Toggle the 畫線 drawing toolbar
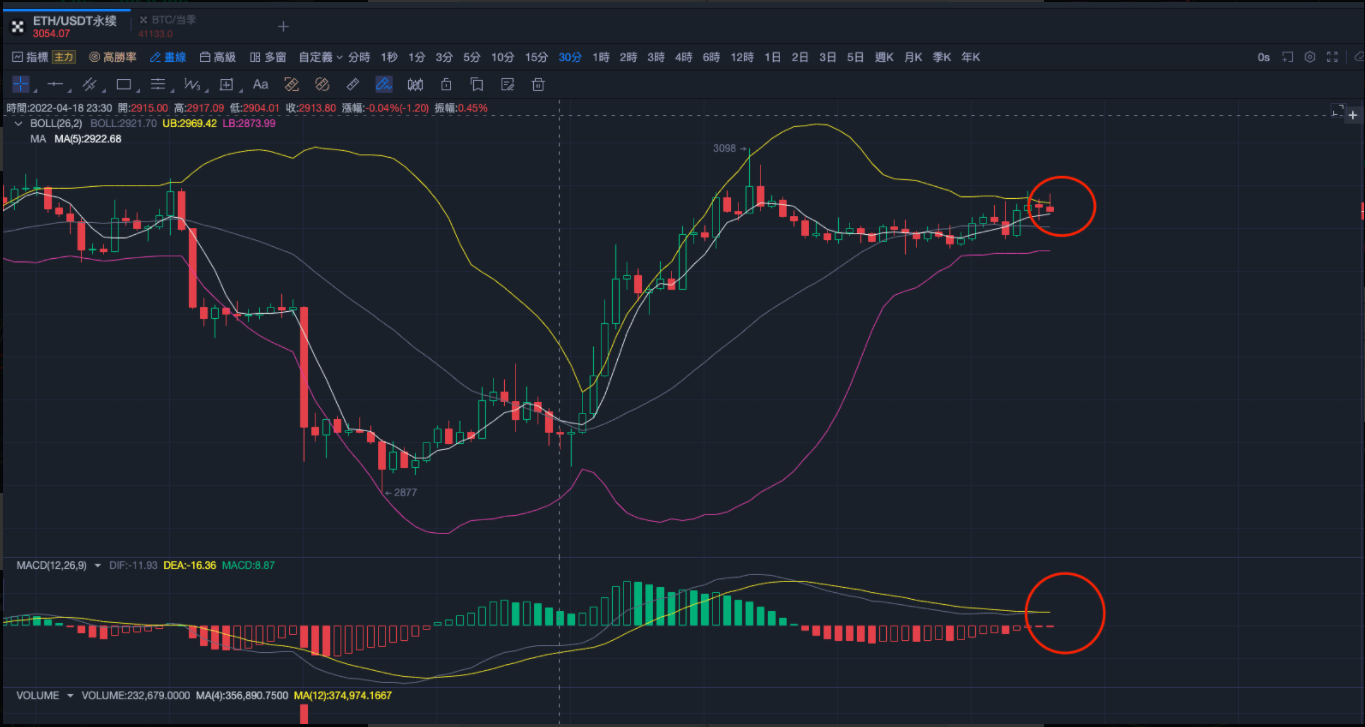1365x727 pixels. [168, 57]
